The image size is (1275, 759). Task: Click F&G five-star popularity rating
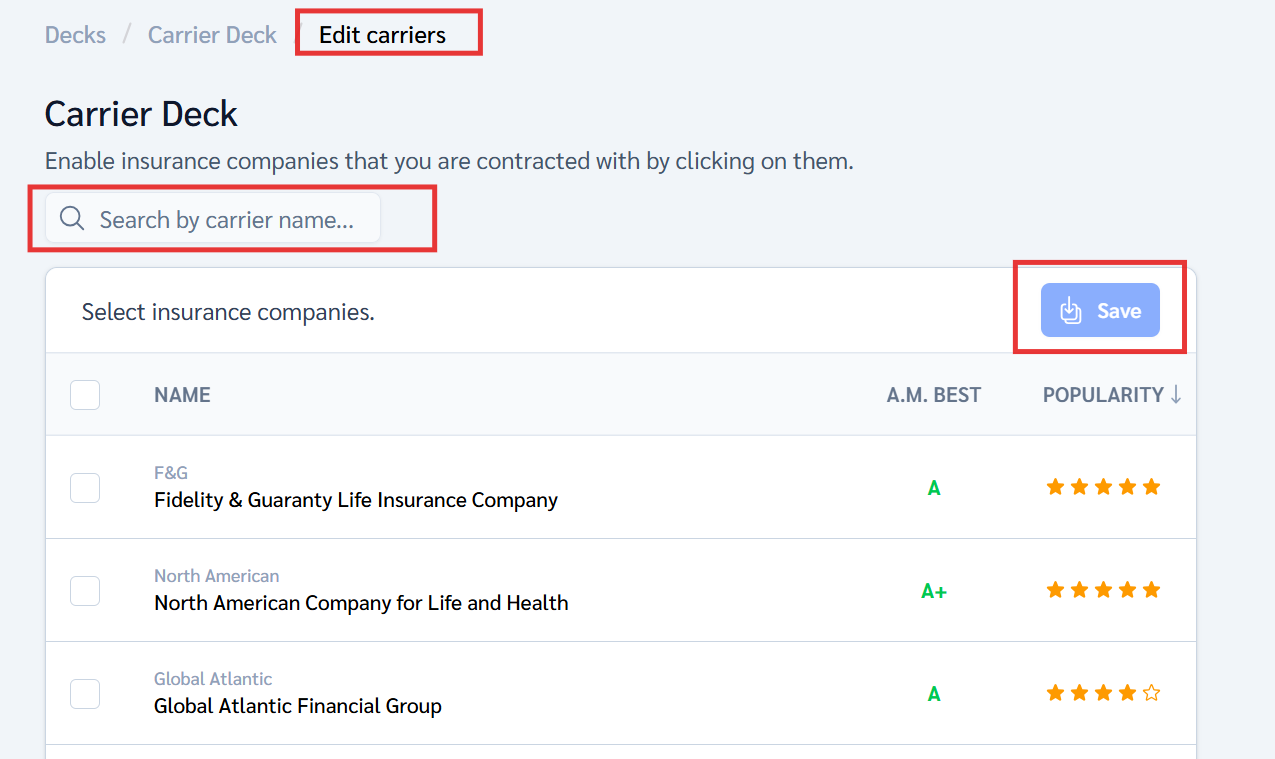click(x=1103, y=487)
